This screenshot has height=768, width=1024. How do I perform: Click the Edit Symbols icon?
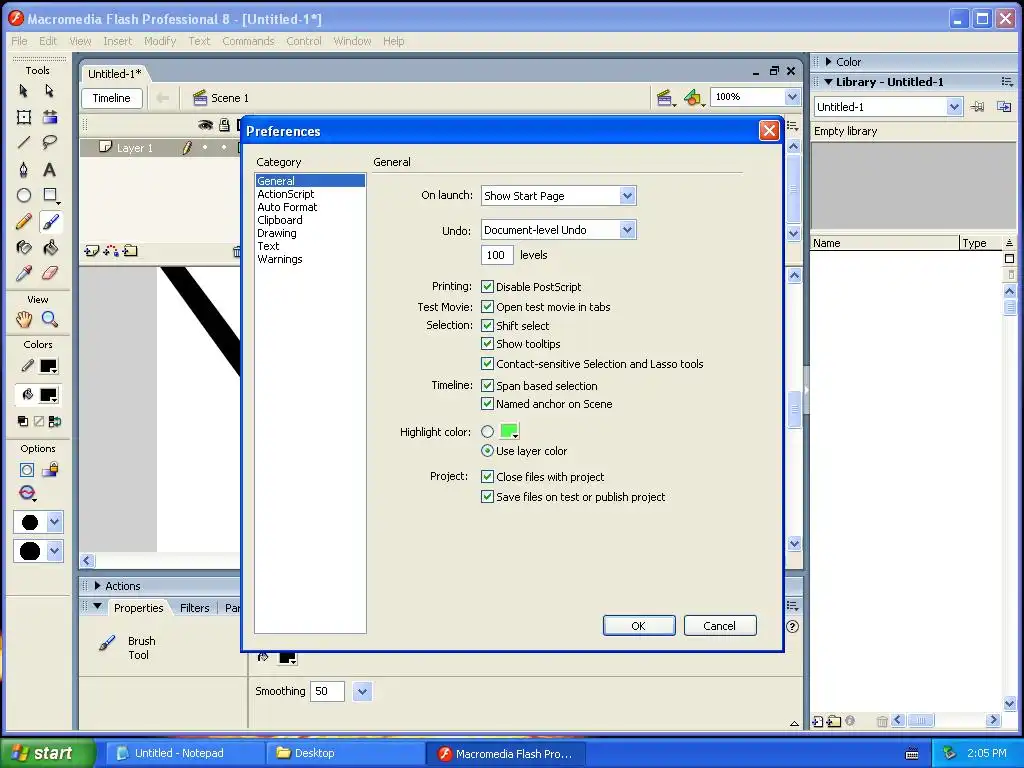pyautogui.click(x=693, y=98)
